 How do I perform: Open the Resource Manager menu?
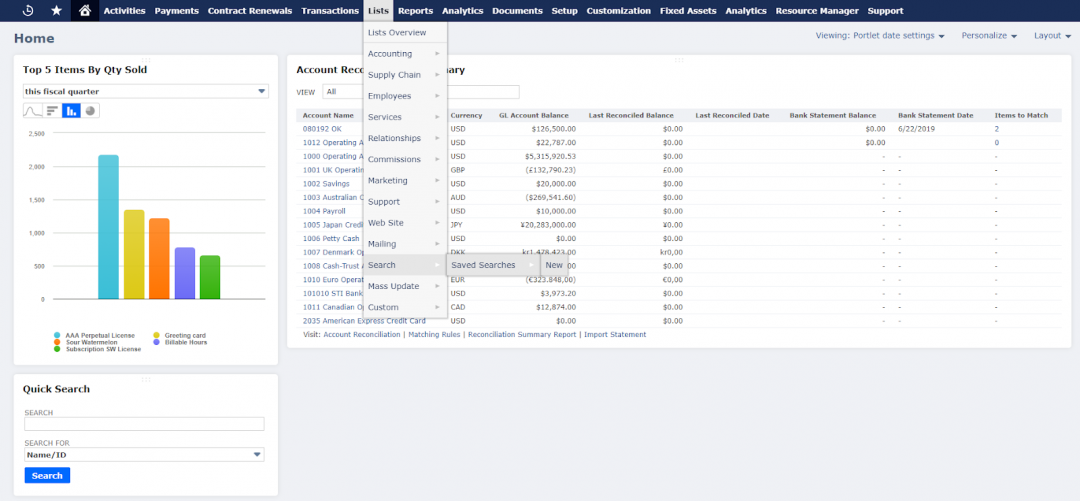pyautogui.click(x=817, y=10)
